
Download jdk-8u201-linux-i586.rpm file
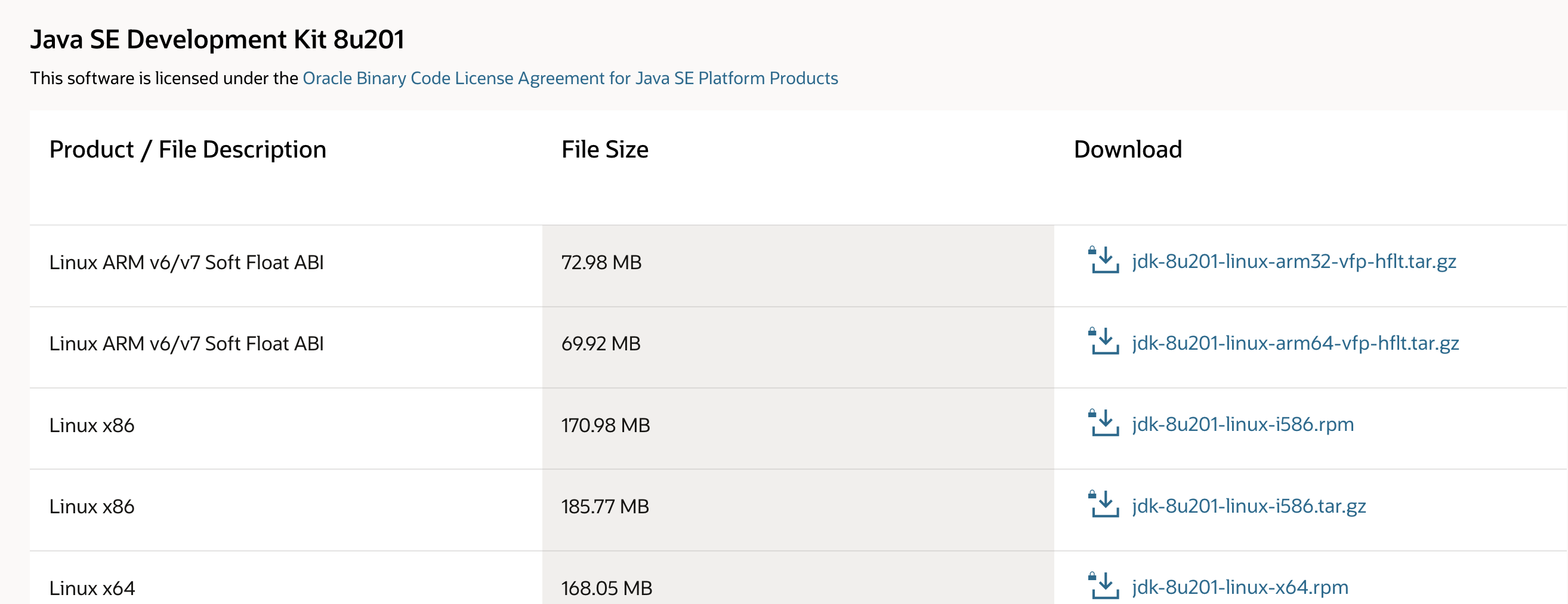tap(1242, 424)
